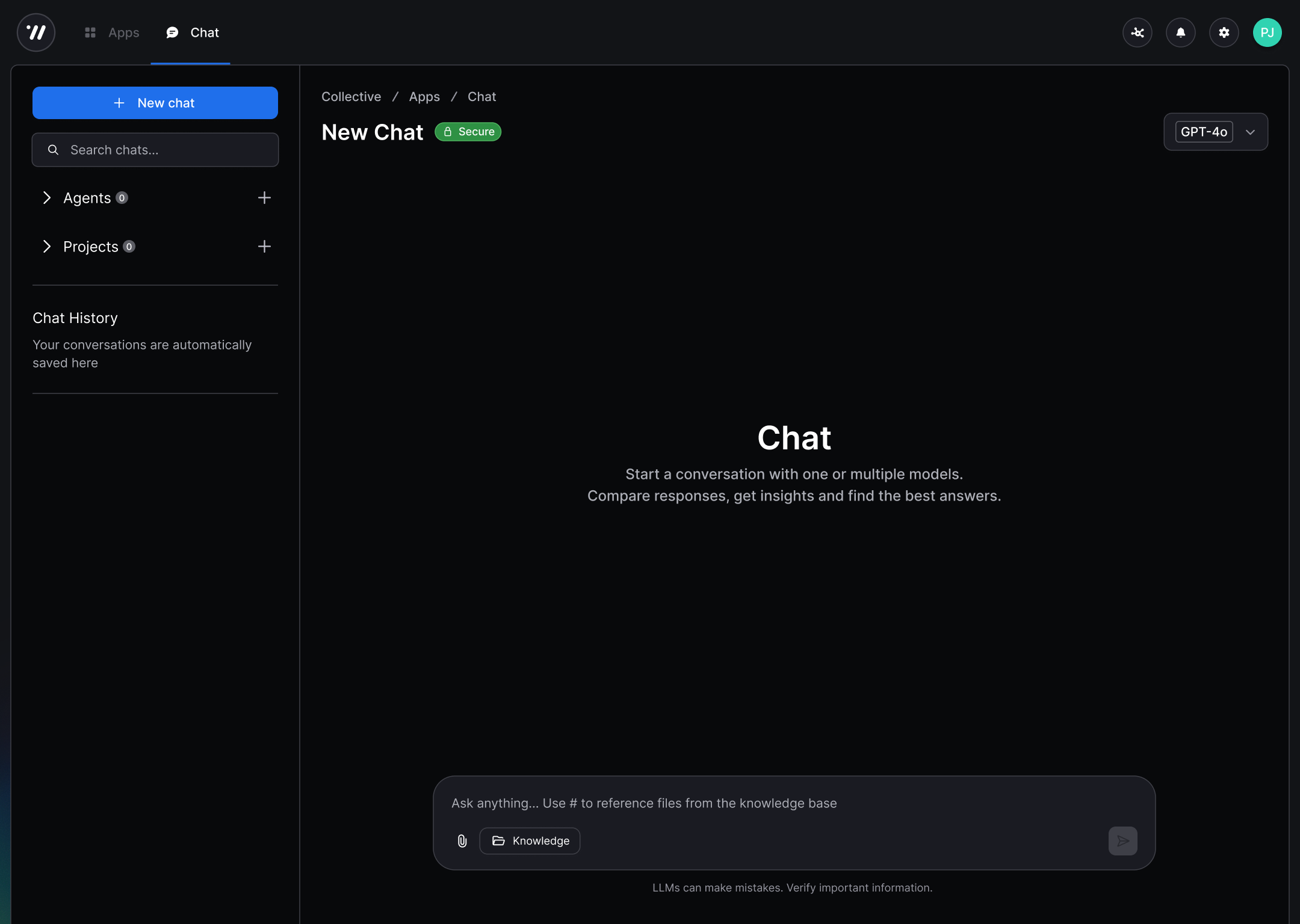The image size is (1300, 924).
Task: Send the message with the arrow button
Action: 1123,841
